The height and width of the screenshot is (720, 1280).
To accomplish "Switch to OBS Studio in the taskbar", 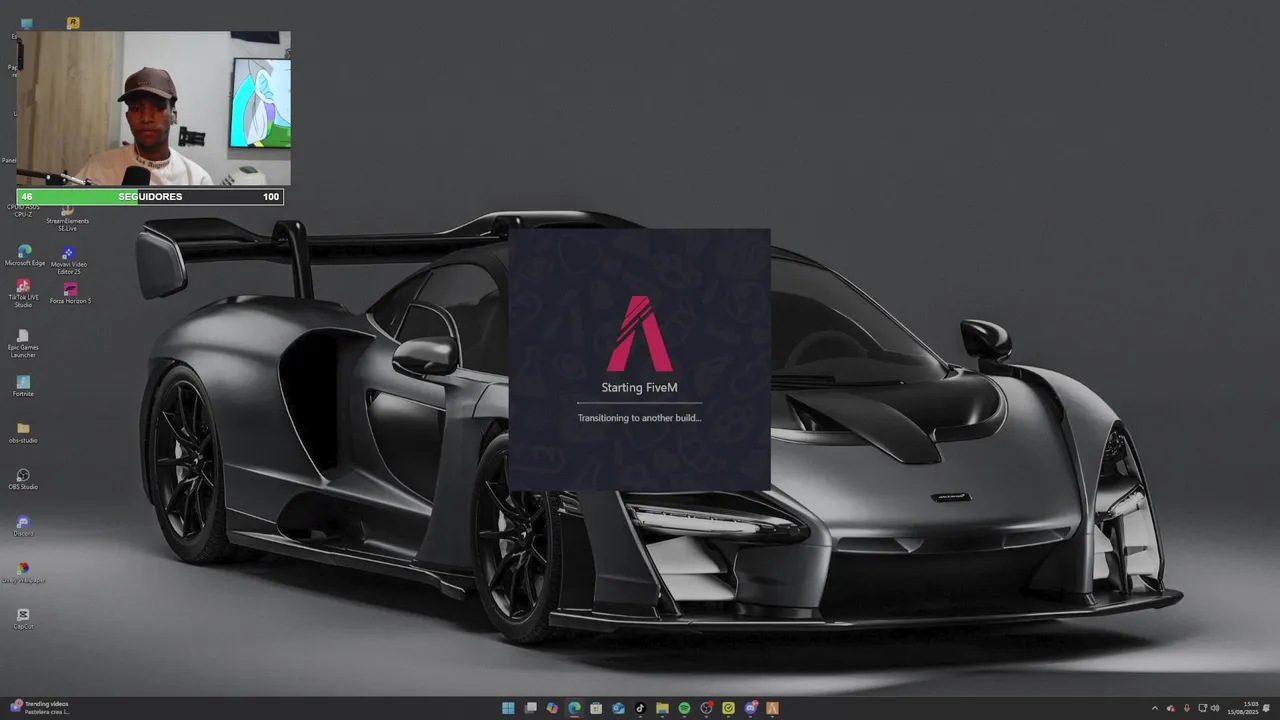I will (706, 708).
